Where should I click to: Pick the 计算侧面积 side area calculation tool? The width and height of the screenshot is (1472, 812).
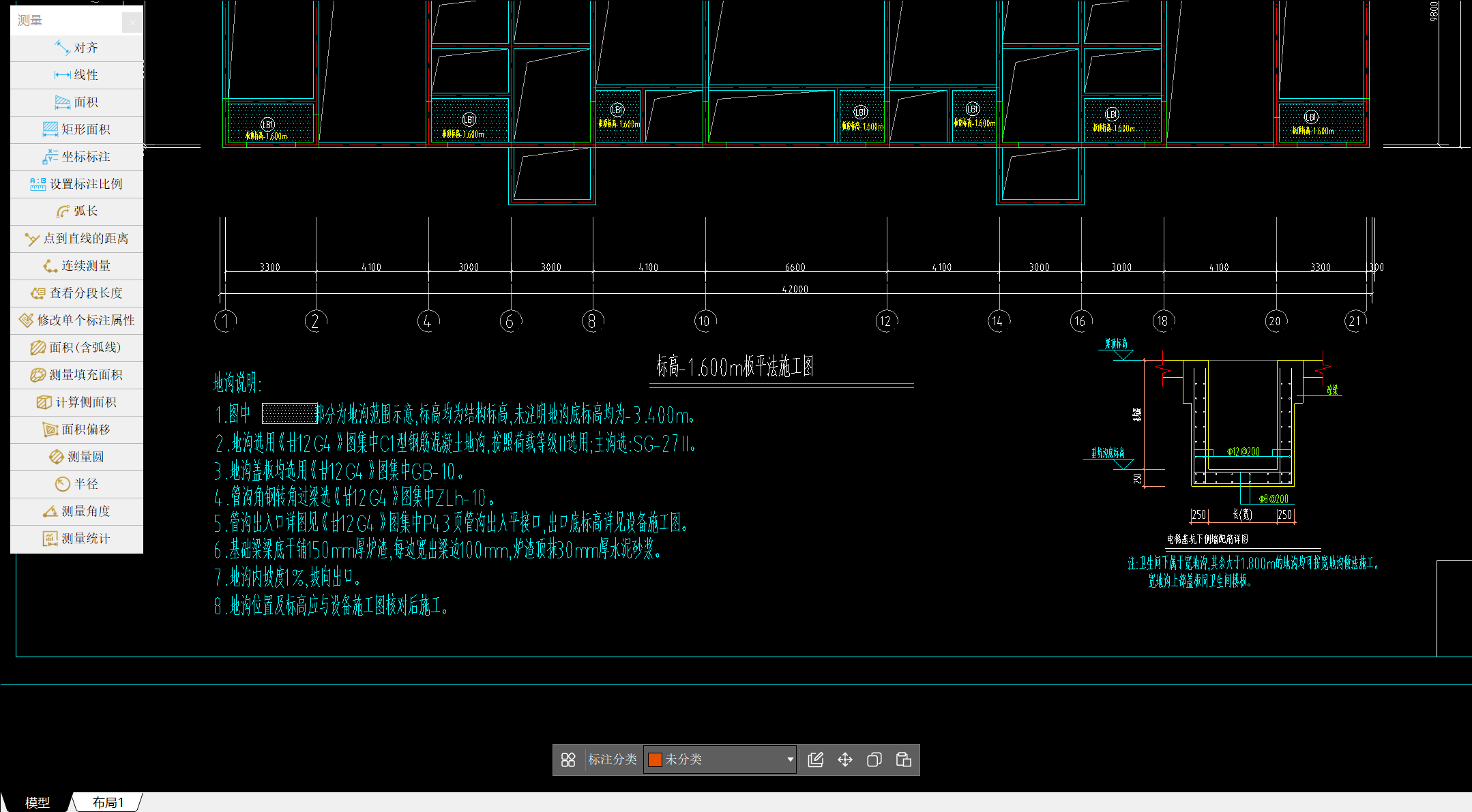point(76,402)
